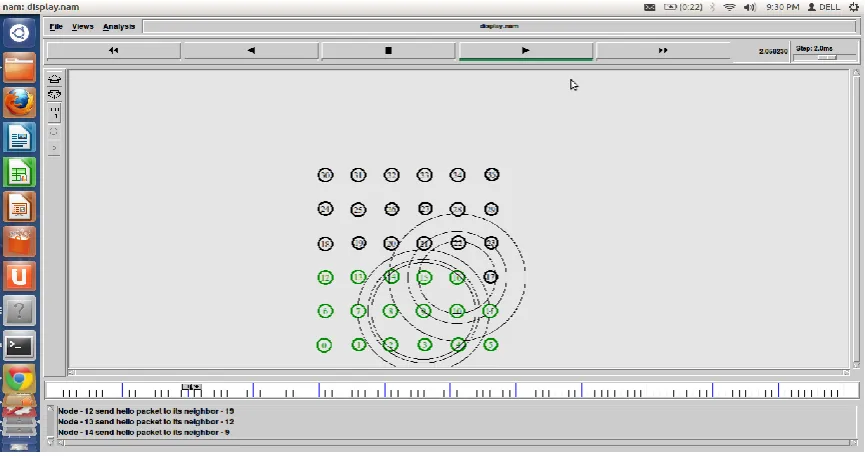The height and width of the screenshot is (456, 865).
Task: Launch LibreOffice Writer from the launcher
Action: tap(19, 137)
